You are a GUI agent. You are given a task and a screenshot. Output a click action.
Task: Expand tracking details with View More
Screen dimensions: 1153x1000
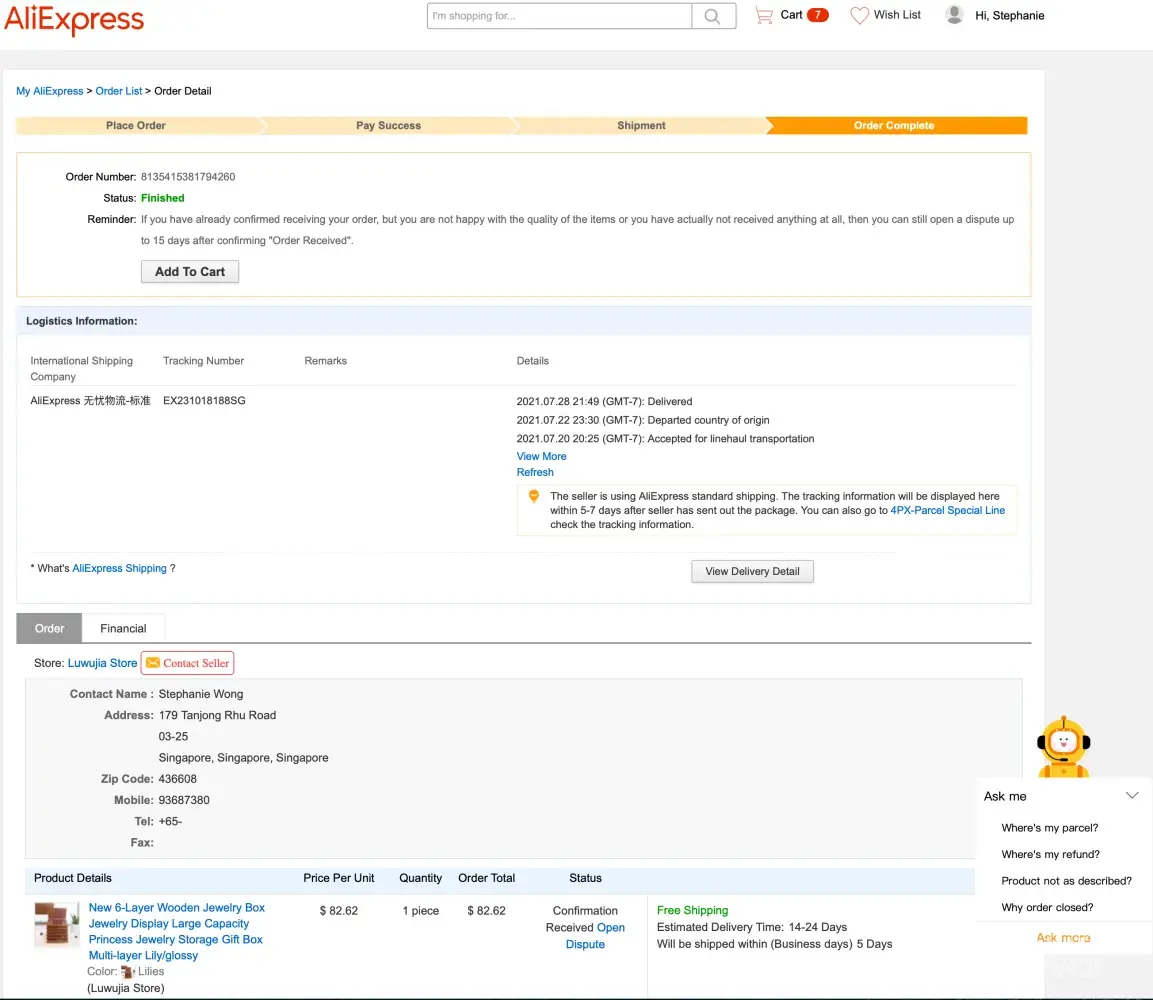click(541, 456)
